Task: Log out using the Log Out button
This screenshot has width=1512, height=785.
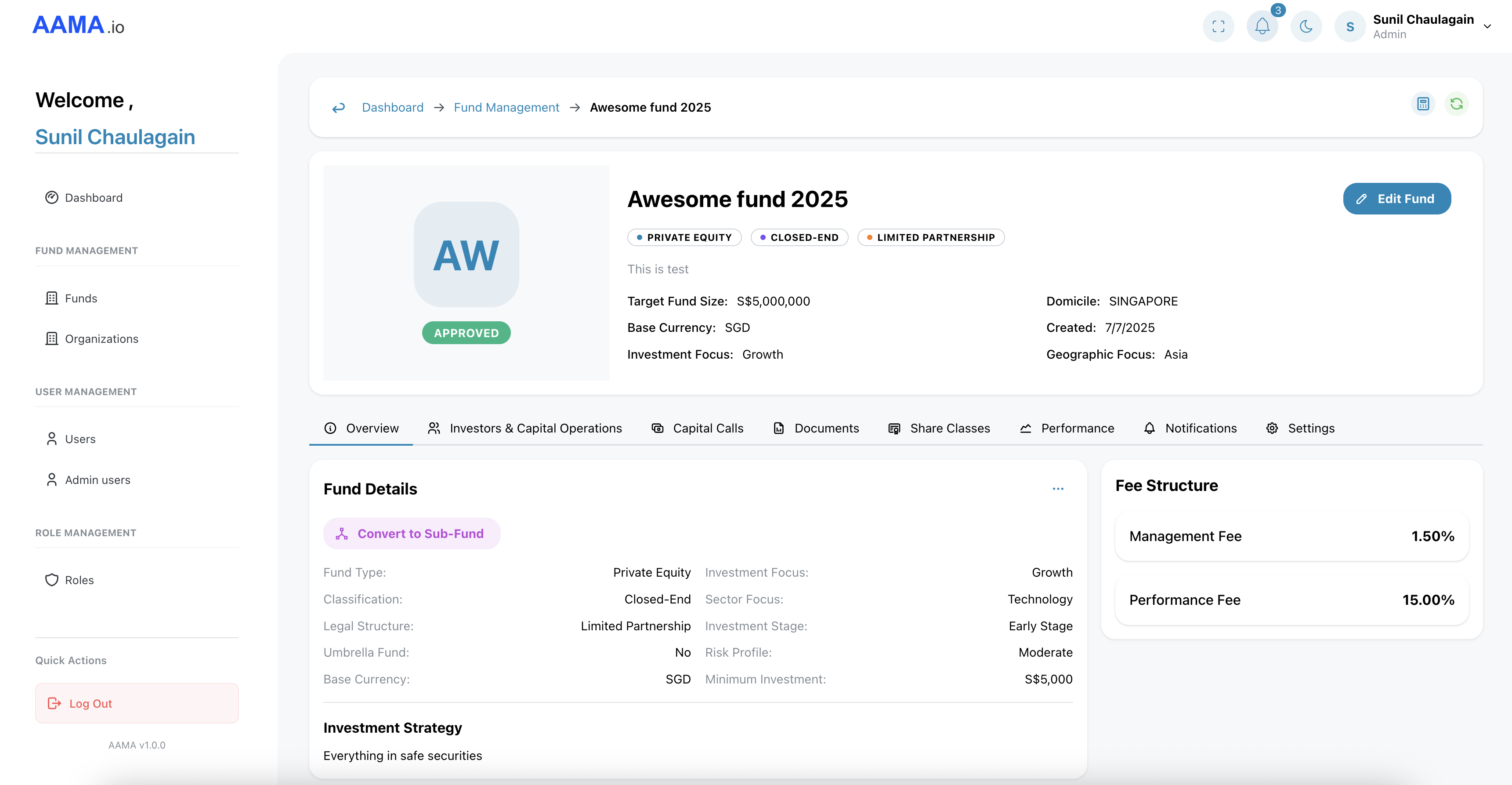Action: (137, 703)
